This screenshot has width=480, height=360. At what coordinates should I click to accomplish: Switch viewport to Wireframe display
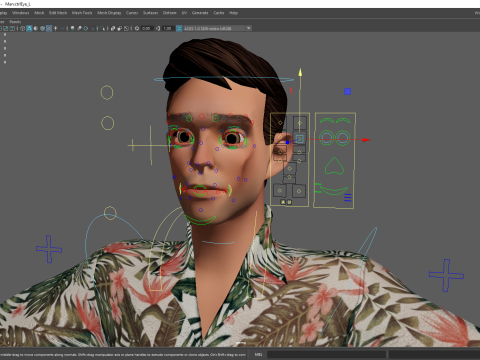coord(22,28)
